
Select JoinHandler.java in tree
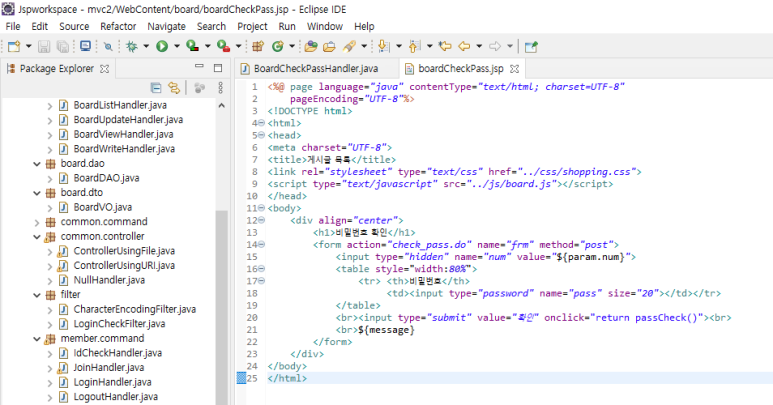coord(108,368)
